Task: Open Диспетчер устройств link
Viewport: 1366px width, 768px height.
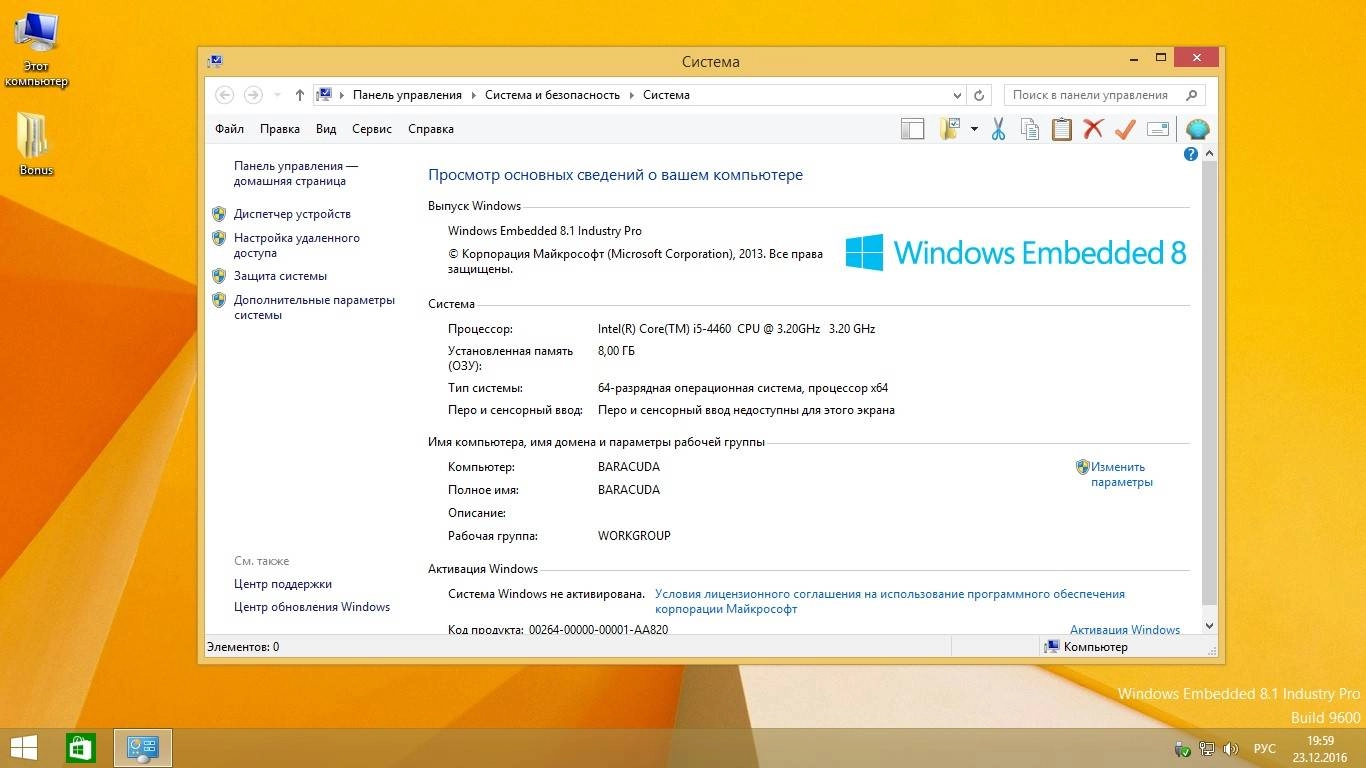Action: pos(292,214)
